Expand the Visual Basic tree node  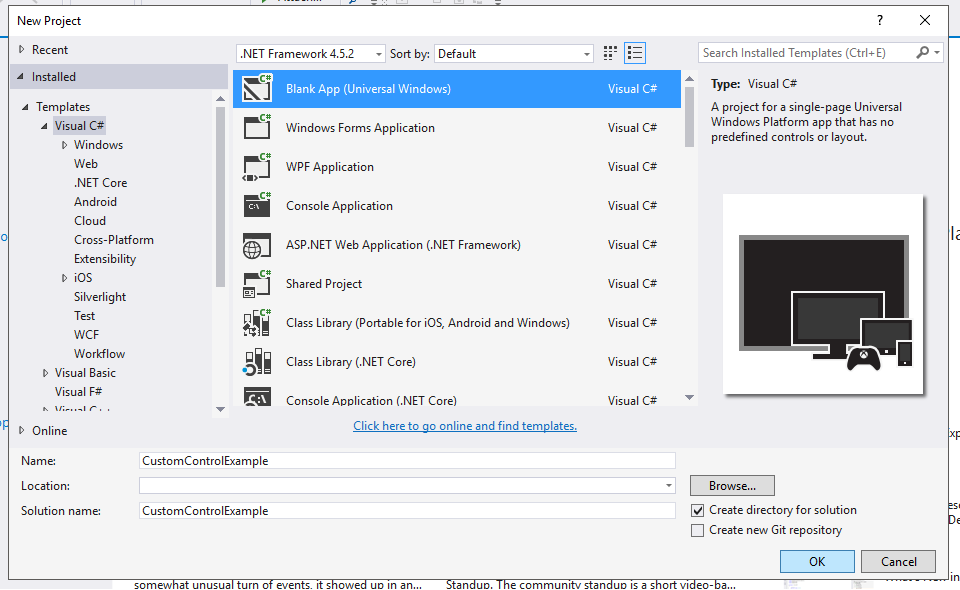tap(45, 373)
